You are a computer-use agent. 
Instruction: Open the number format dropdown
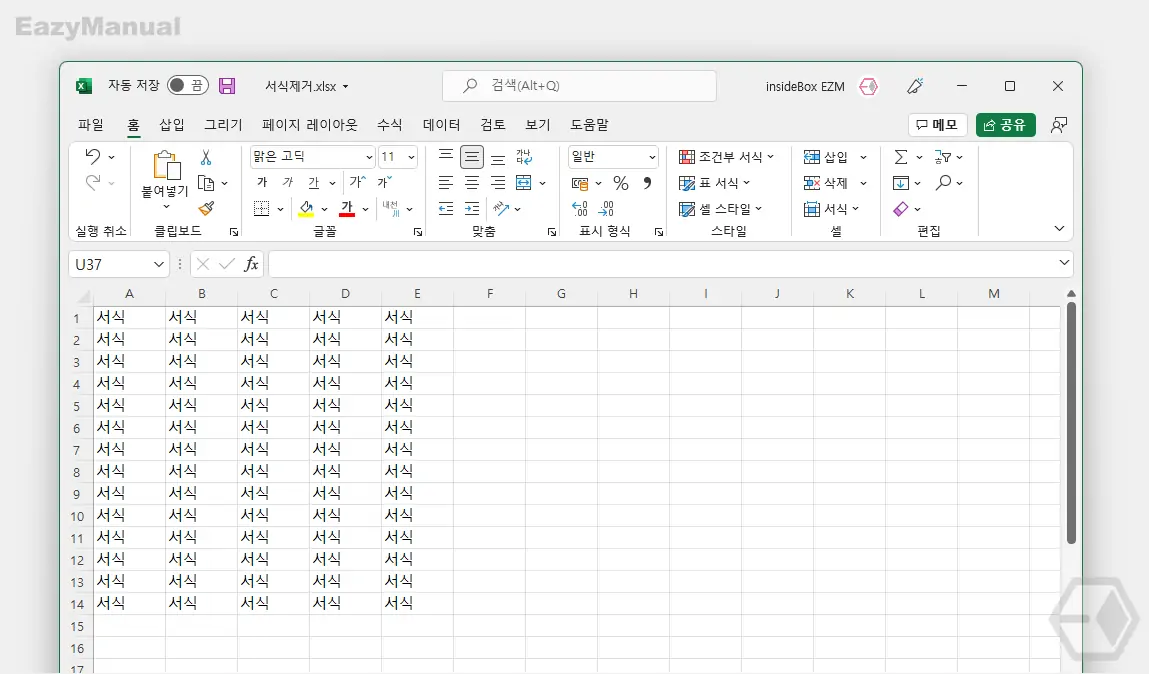(651, 157)
